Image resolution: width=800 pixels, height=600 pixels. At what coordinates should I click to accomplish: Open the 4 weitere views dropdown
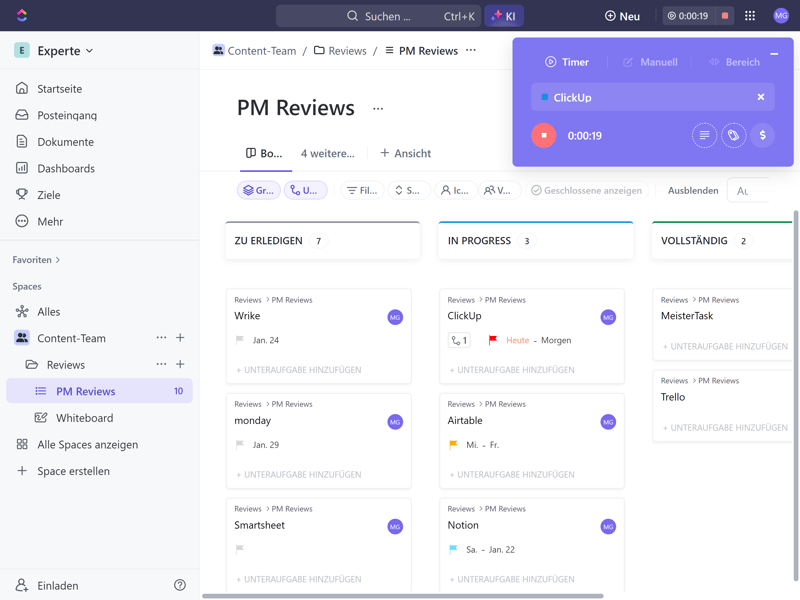click(327, 153)
